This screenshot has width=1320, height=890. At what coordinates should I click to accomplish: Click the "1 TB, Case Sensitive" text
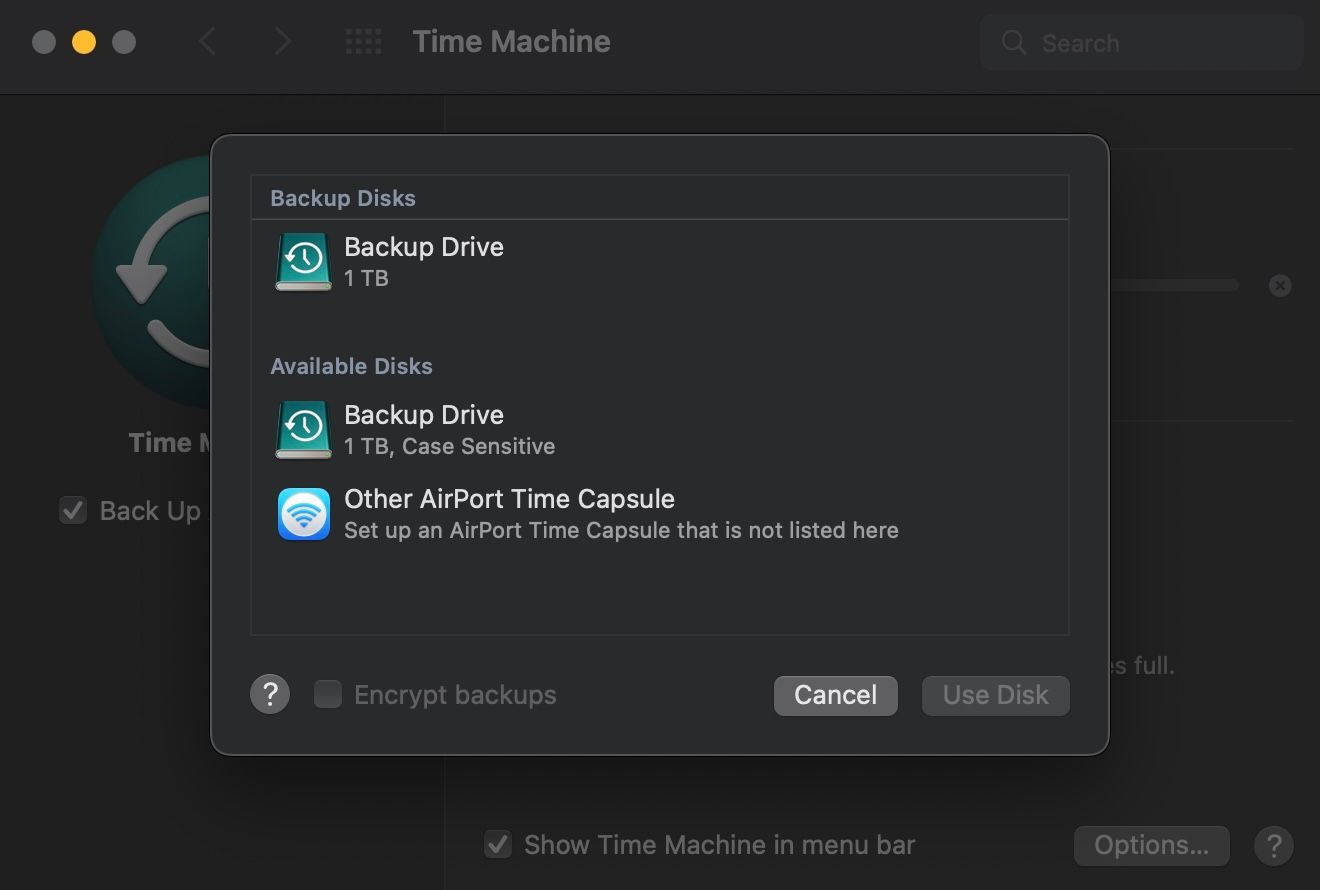tap(449, 446)
